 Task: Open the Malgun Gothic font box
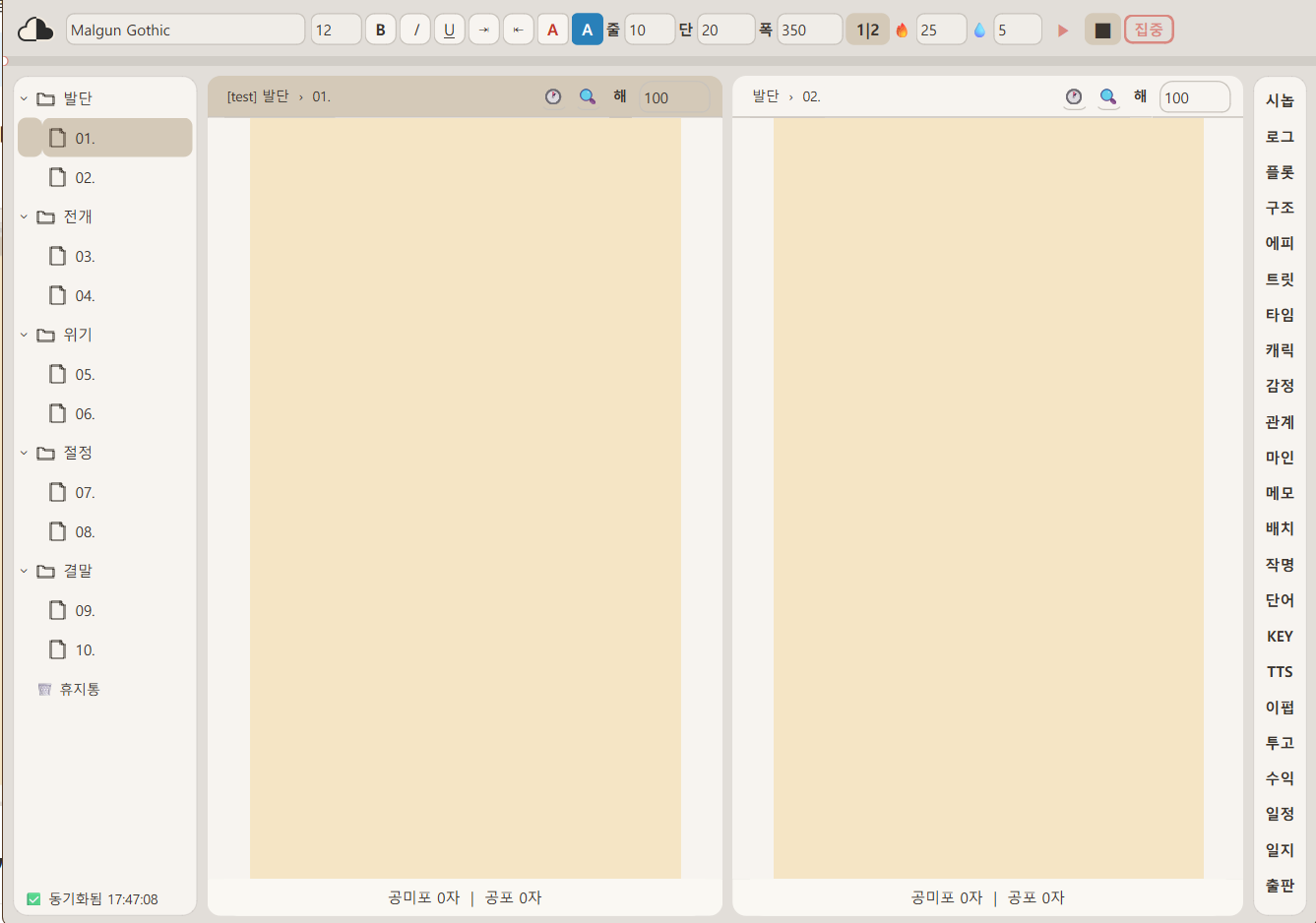pos(185,30)
